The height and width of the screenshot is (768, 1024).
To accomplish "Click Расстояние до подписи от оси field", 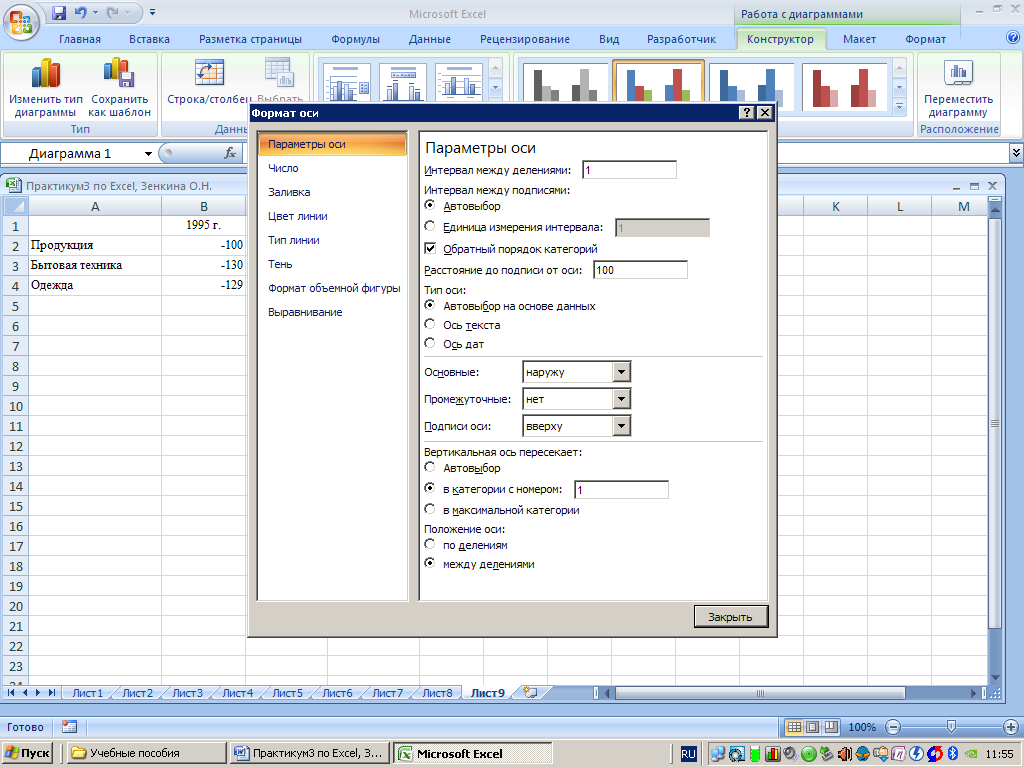I will 640,270.
